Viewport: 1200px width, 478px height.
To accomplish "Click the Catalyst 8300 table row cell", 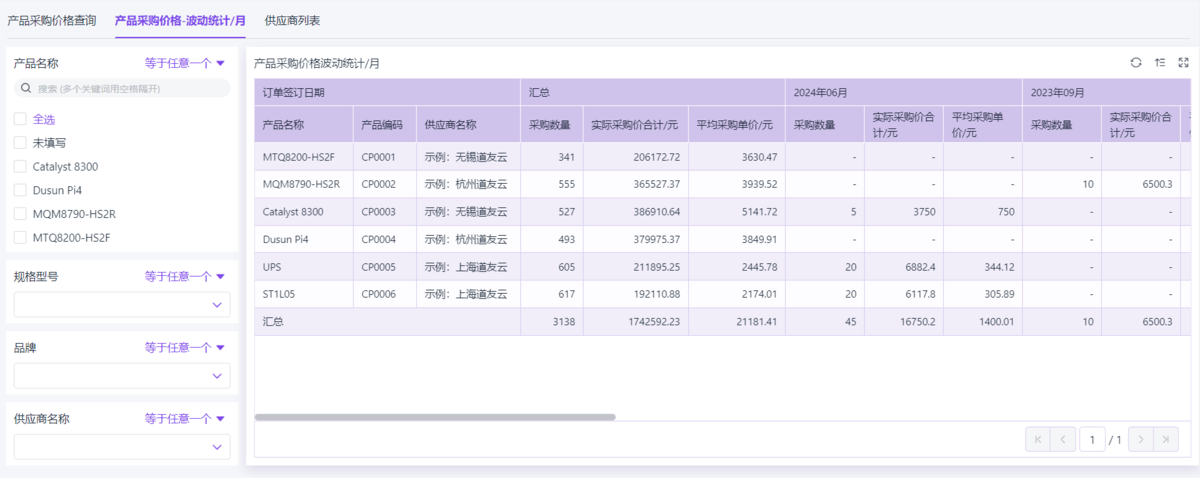I will [305, 212].
